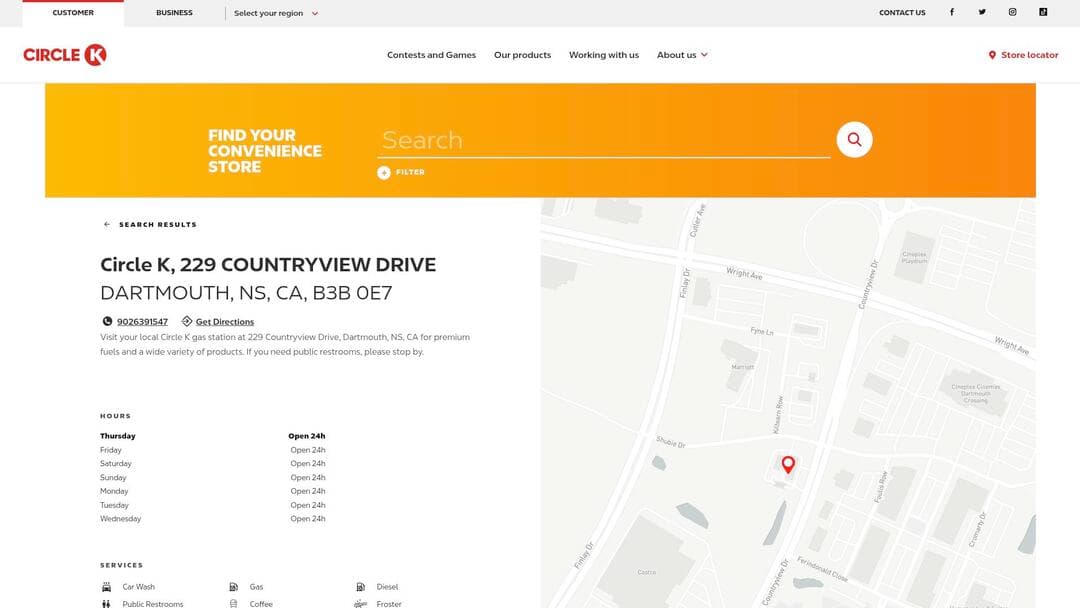The width and height of the screenshot is (1080, 608).
Task: Expand the Filter plus button
Action: click(x=384, y=173)
